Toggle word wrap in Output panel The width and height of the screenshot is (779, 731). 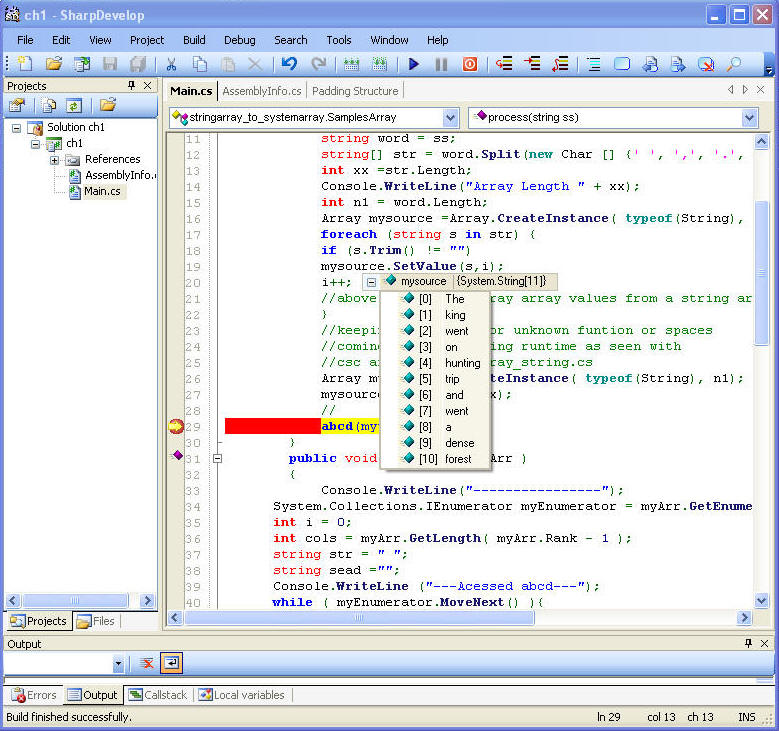171,663
